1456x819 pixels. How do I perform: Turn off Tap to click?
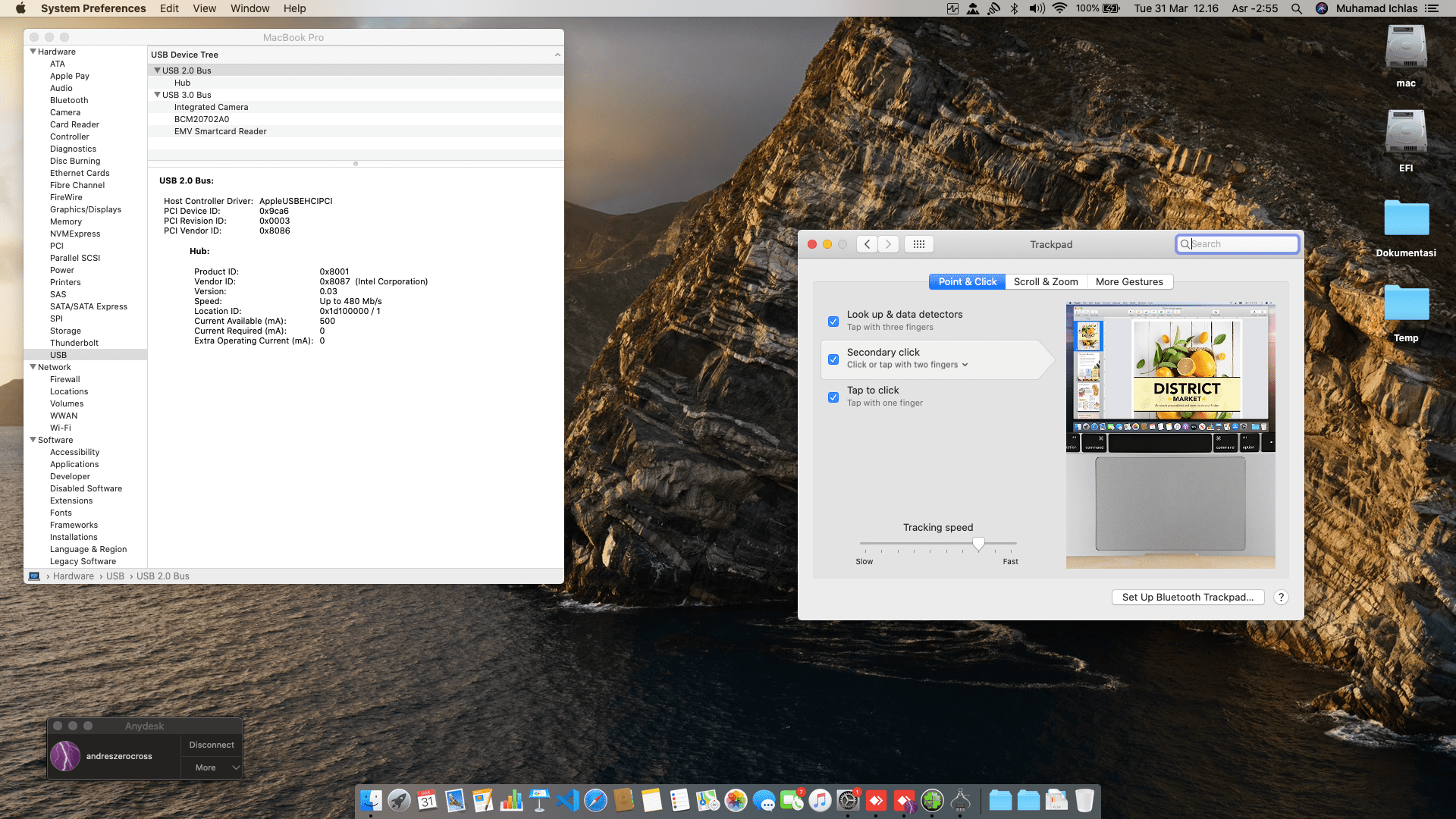coord(833,397)
